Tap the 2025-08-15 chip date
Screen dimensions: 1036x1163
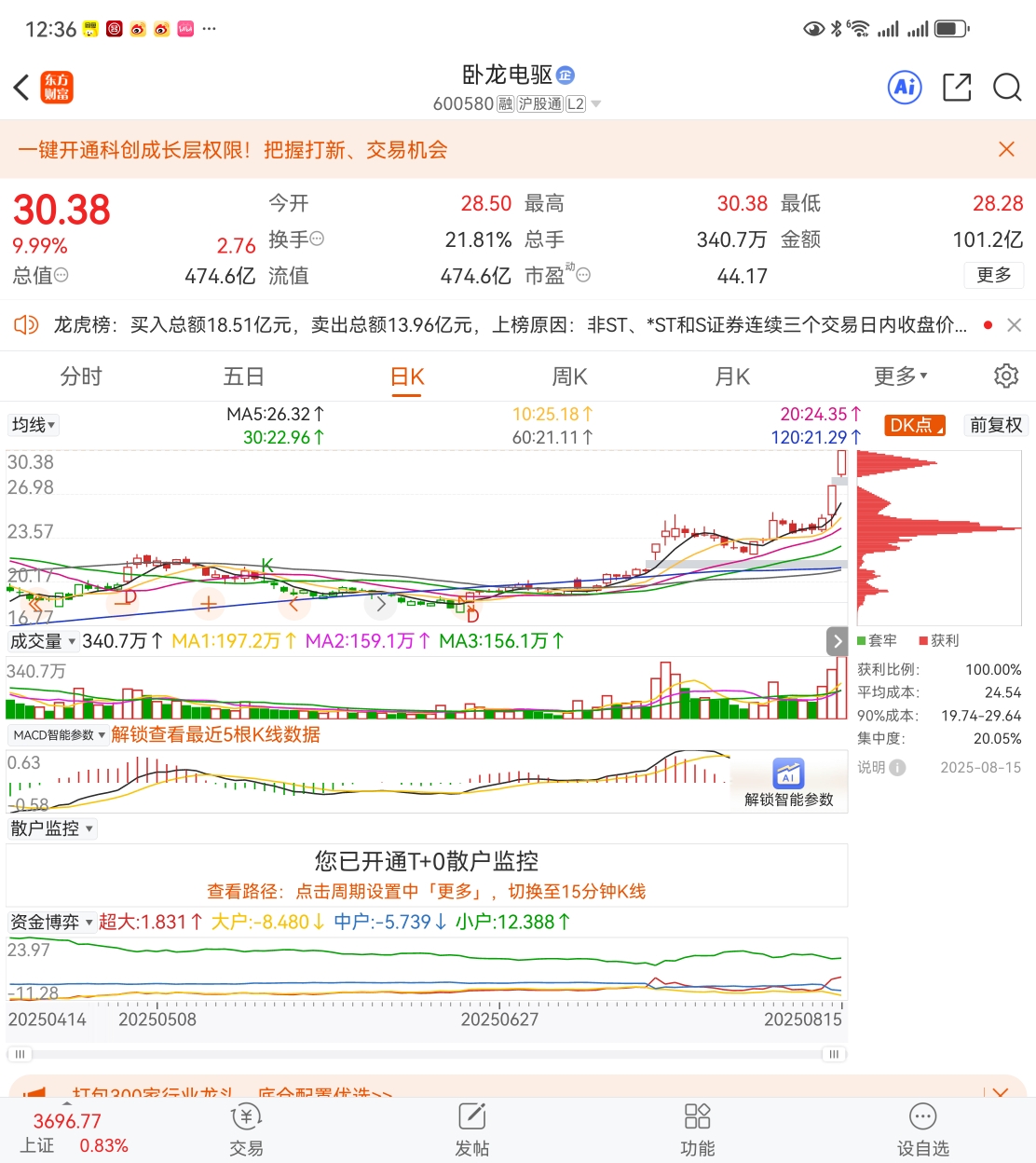point(980,768)
